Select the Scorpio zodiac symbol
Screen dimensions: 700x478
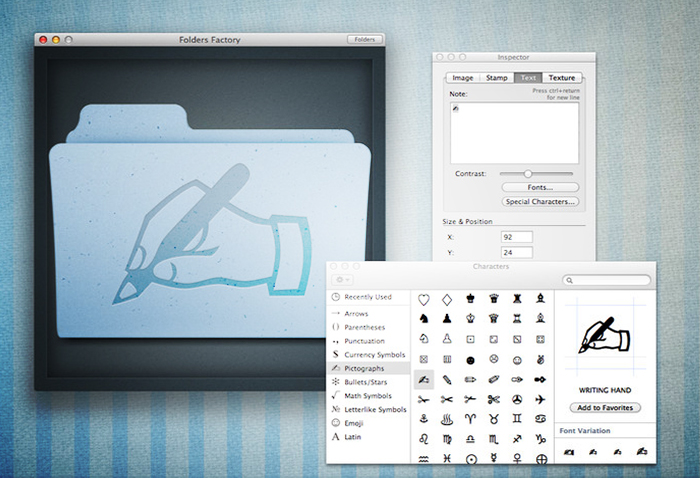click(x=494, y=439)
